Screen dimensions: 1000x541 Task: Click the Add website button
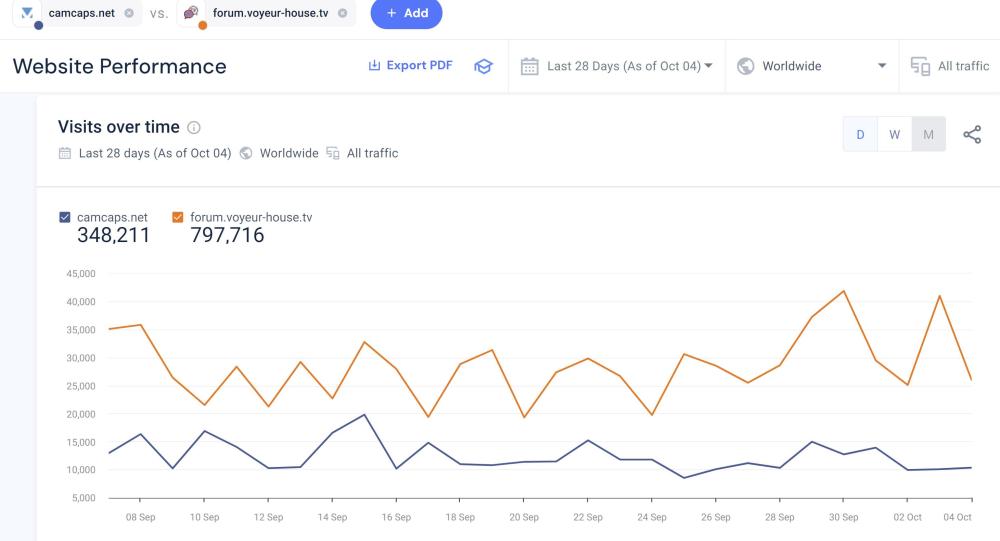pos(406,13)
